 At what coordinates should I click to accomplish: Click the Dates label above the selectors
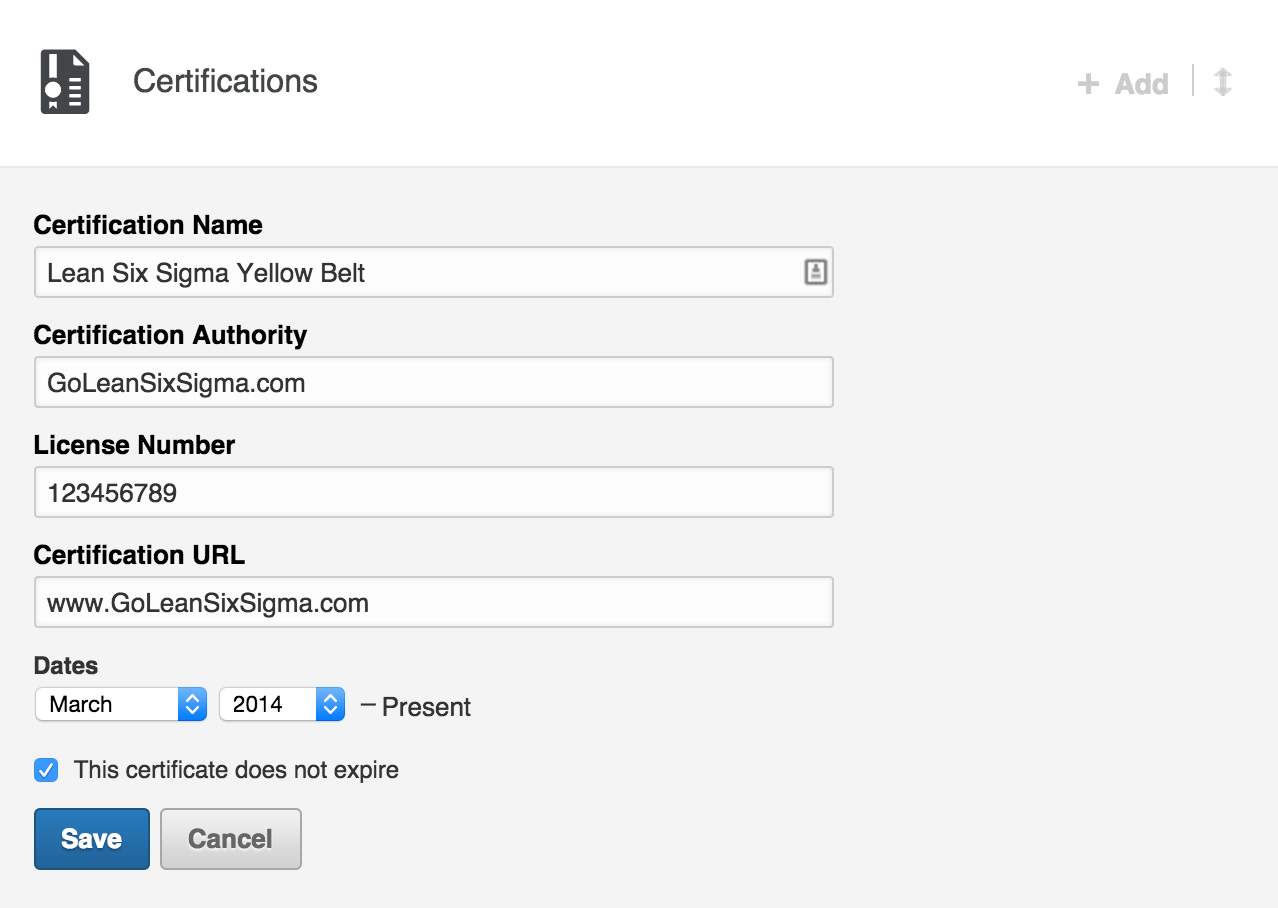tap(66, 666)
